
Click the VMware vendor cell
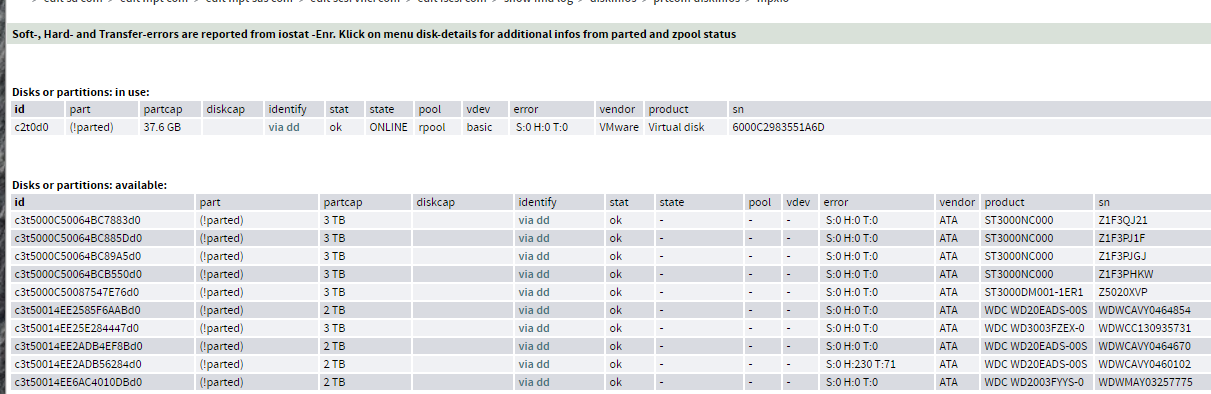[619, 128]
